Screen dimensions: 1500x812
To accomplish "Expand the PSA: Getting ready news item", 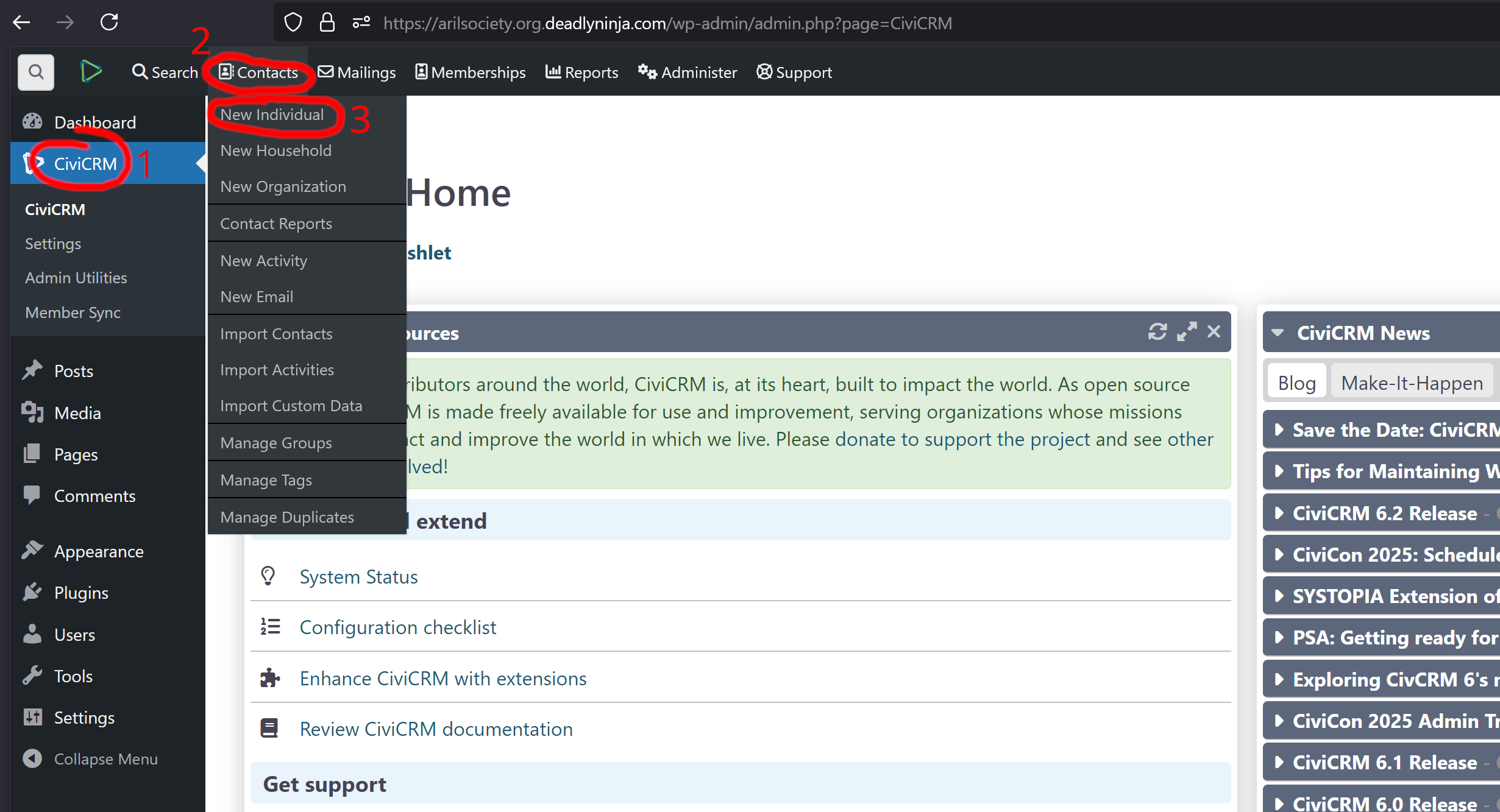I will pos(1279,638).
